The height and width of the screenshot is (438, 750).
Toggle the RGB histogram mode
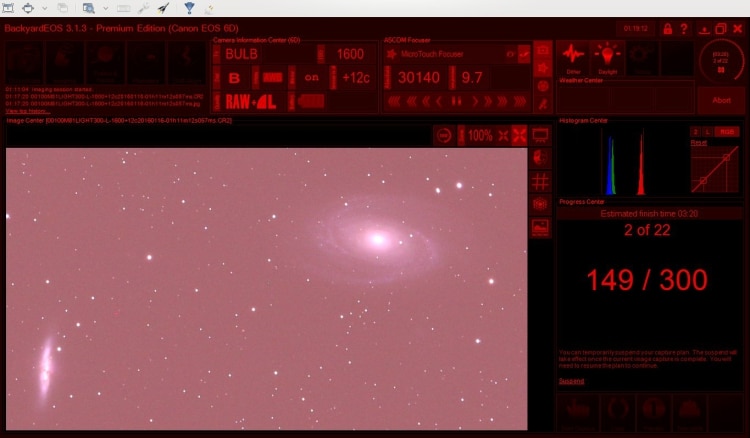point(727,132)
